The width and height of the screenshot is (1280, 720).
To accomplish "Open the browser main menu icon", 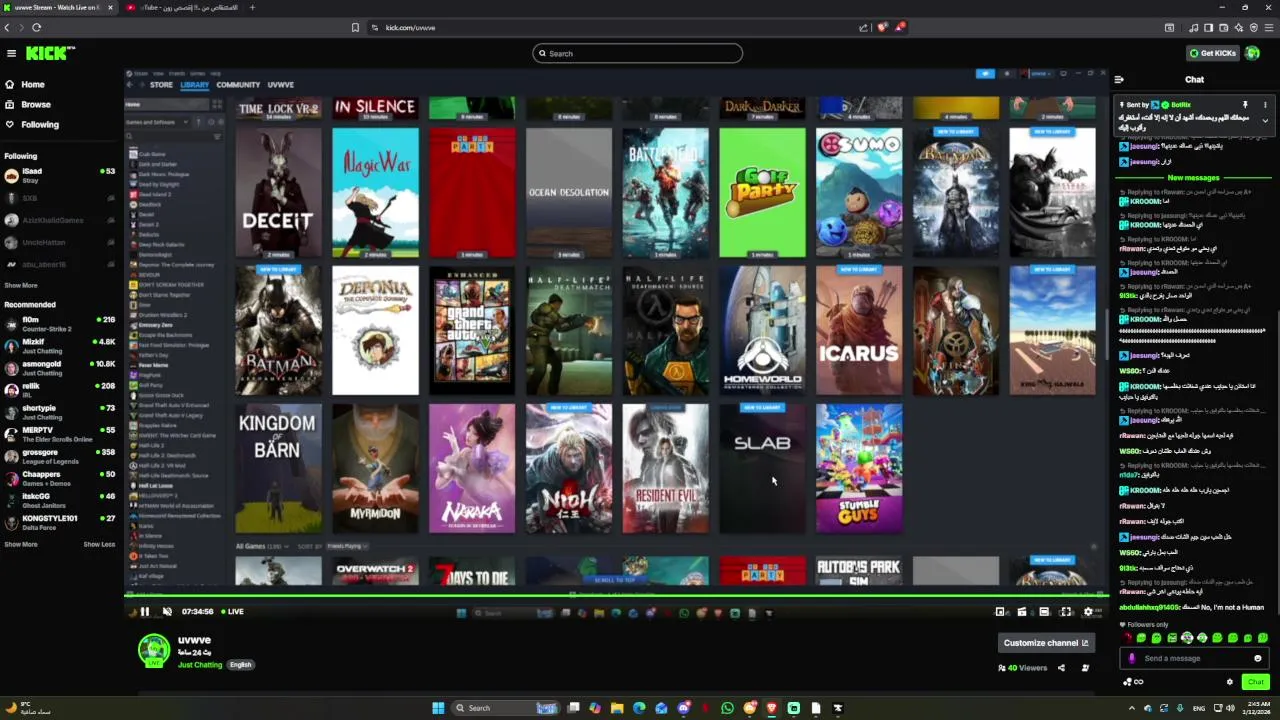I will [1271, 28].
